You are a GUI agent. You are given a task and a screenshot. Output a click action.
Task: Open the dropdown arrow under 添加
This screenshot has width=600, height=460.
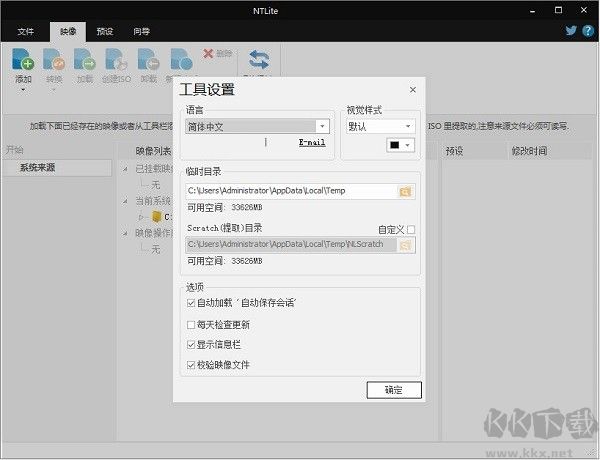coord(23,90)
